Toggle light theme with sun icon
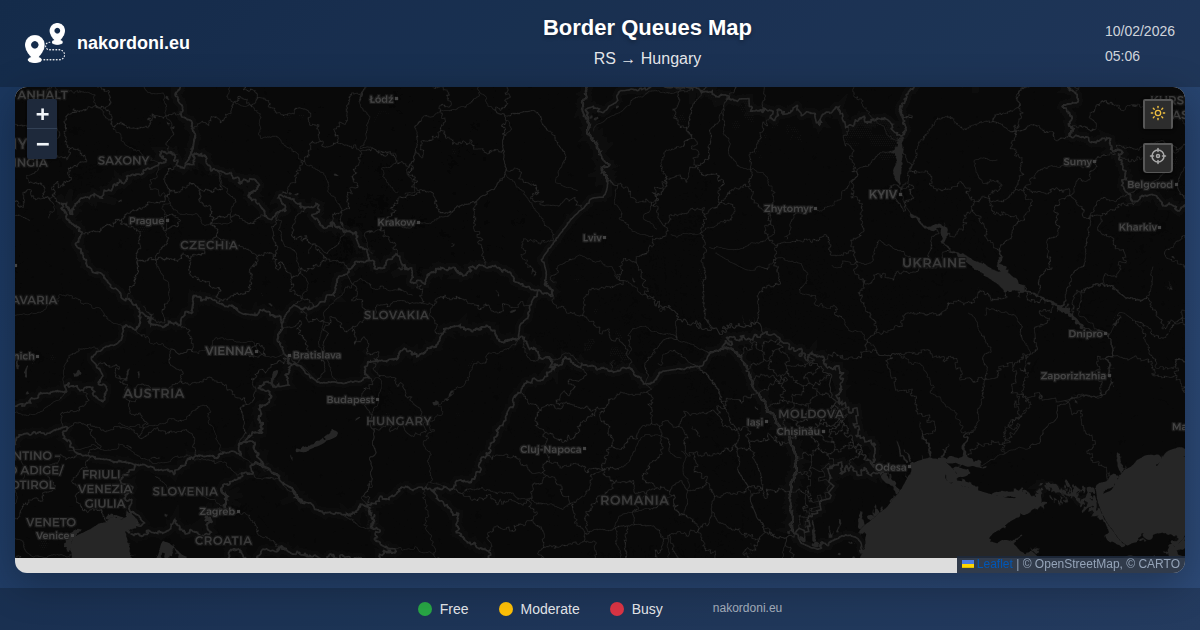The width and height of the screenshot is (1200, 630). click(x=1158, y=113)
